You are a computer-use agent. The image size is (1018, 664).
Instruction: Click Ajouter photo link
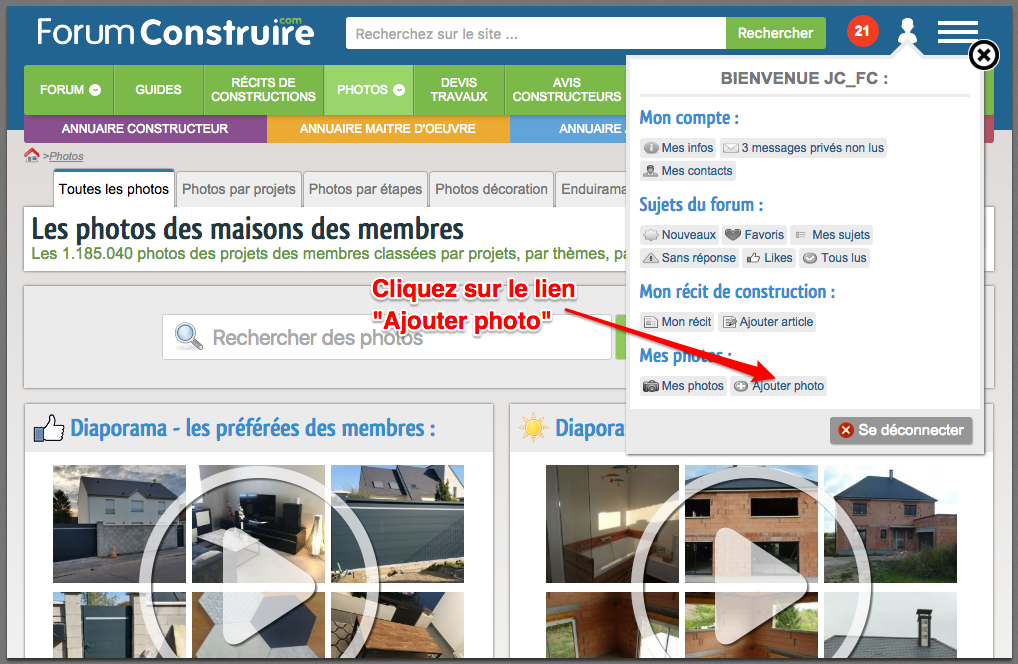[778, 386]
